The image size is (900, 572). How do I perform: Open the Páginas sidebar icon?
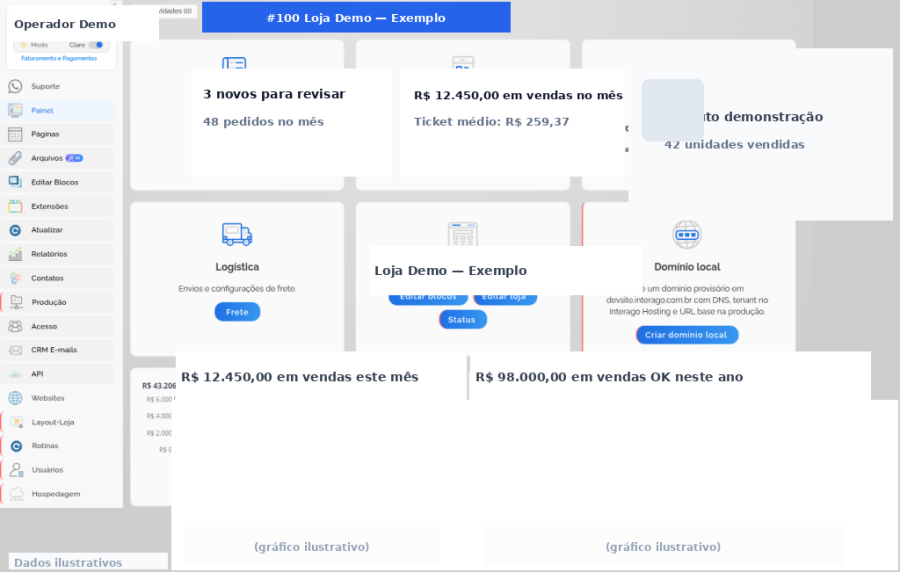pos(15,134)
